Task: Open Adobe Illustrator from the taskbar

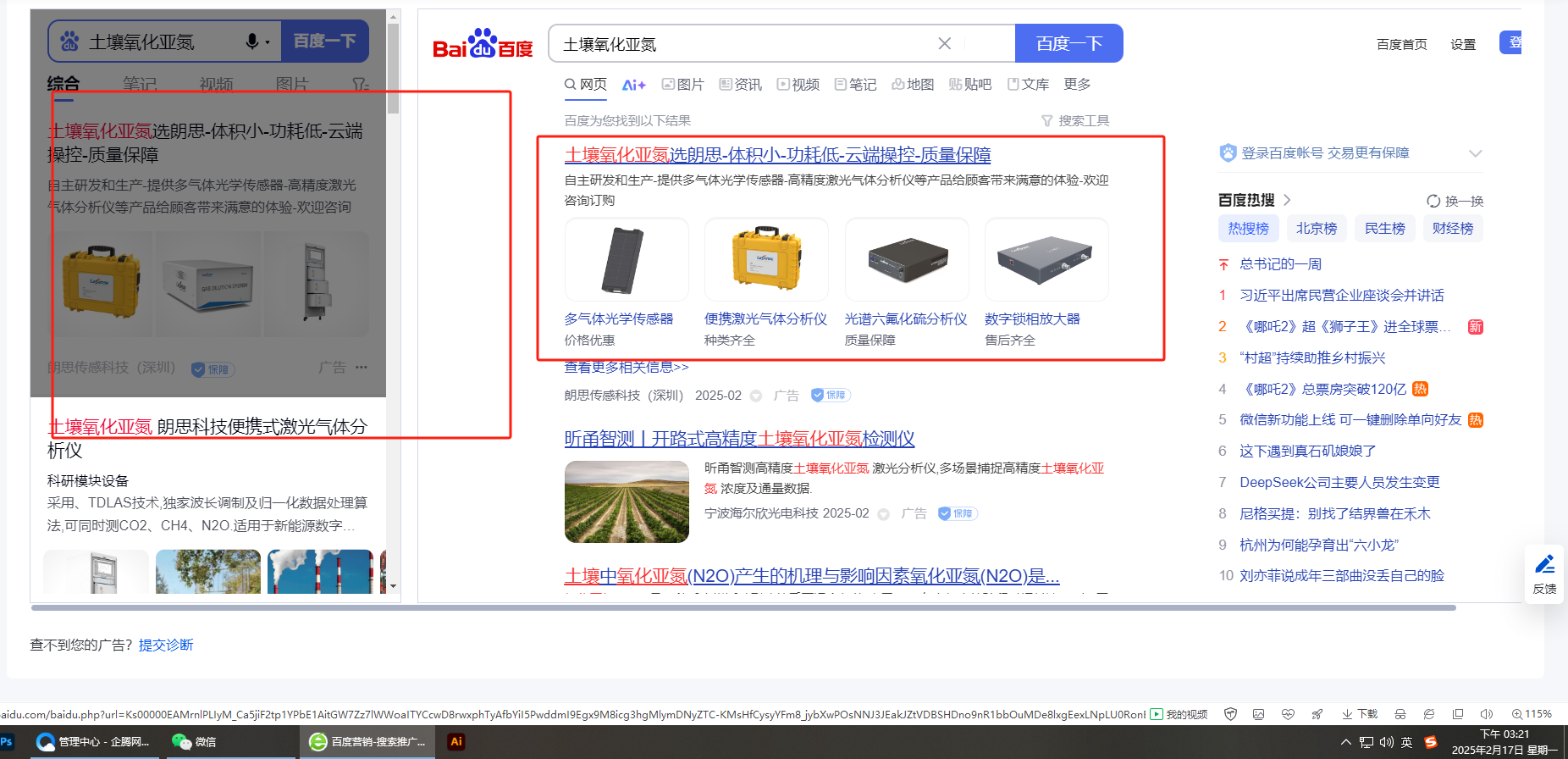Action: pos(456,742)
